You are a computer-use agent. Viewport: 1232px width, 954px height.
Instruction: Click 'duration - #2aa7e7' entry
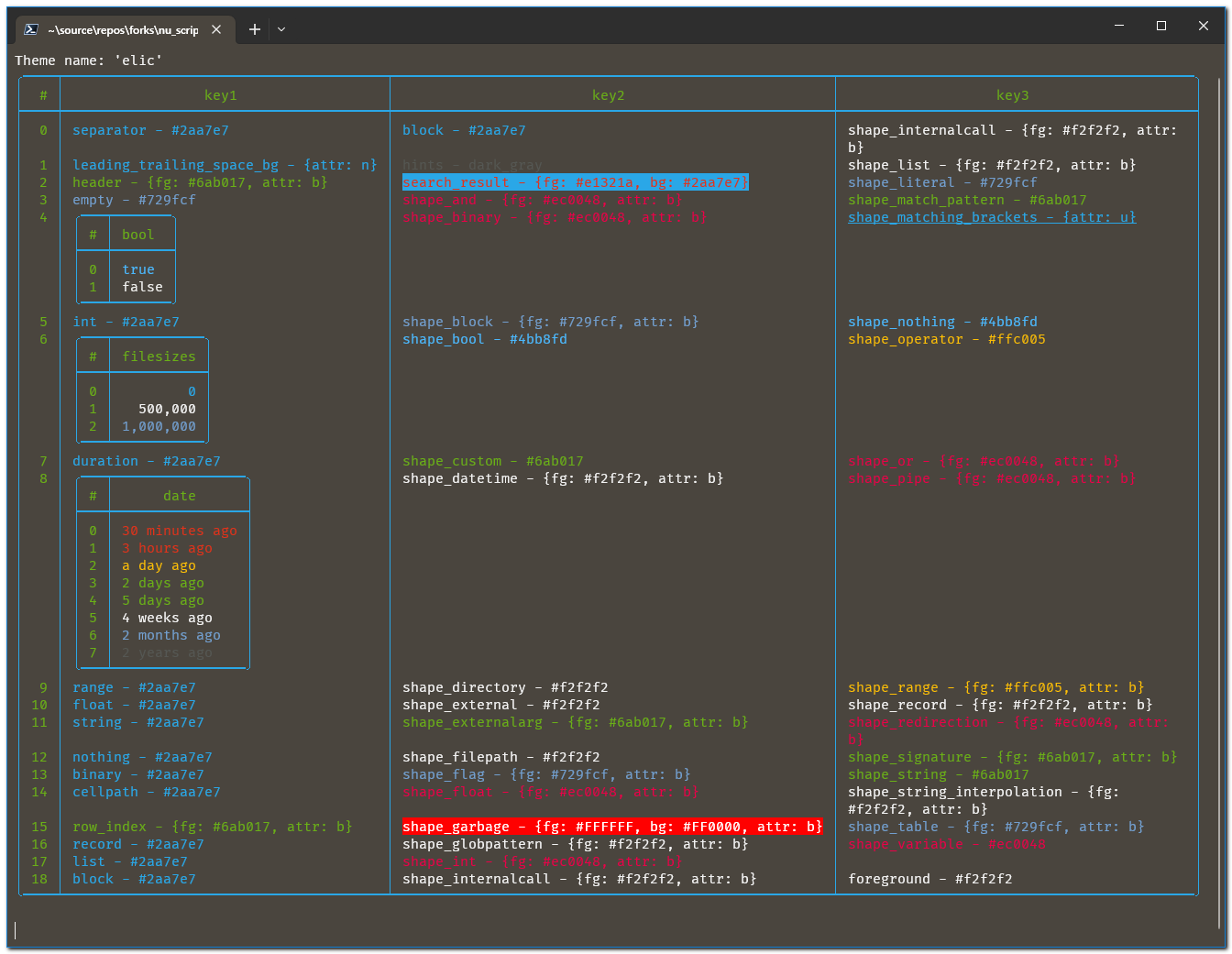click(x=147, y=461)
